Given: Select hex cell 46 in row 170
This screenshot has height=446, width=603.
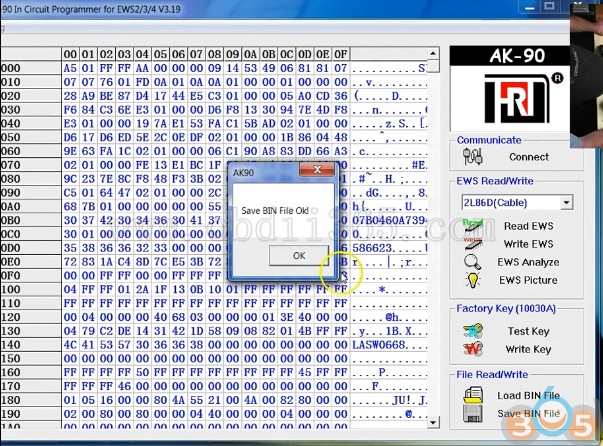Looking at the screenshot, I should 124,386.
